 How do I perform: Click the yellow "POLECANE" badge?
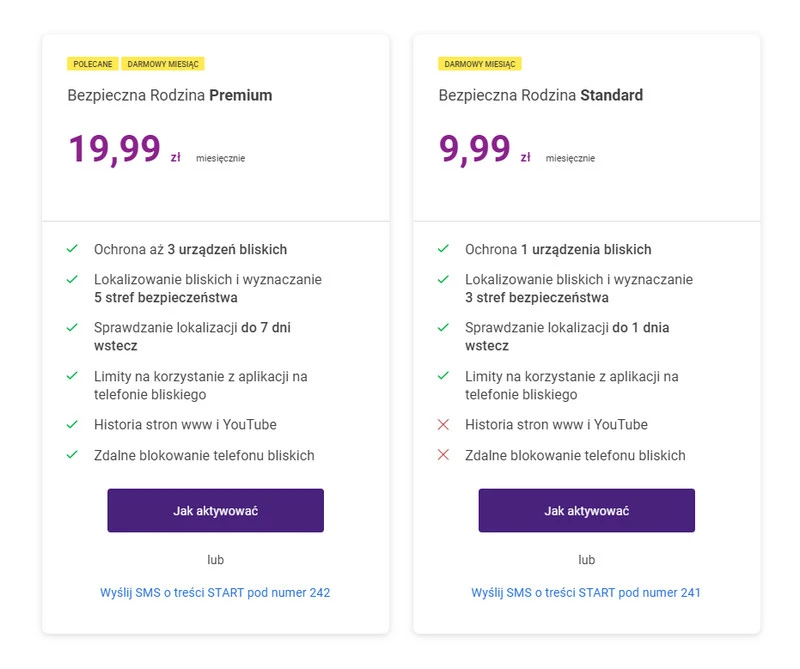[93, 64]
